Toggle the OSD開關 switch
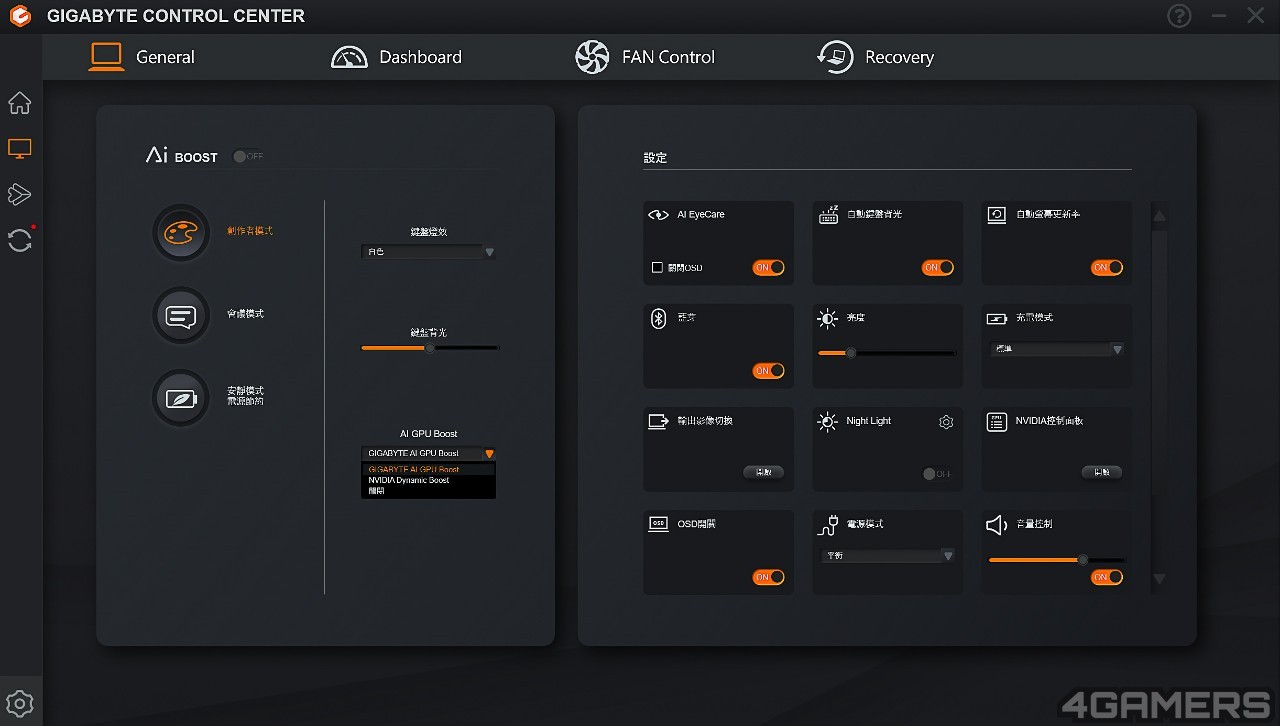Image resolution: width=1280 pixels, height=726 pixels. [769, 577]
